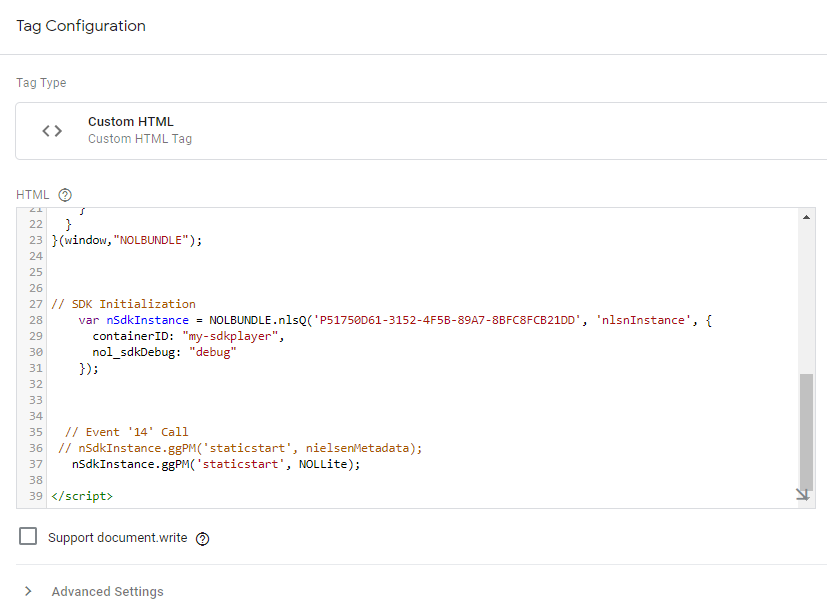The width and height of the screenshot is (827, 603).
Task: Select the Custom HTML tag type box
Action: (x=421, y=131)
